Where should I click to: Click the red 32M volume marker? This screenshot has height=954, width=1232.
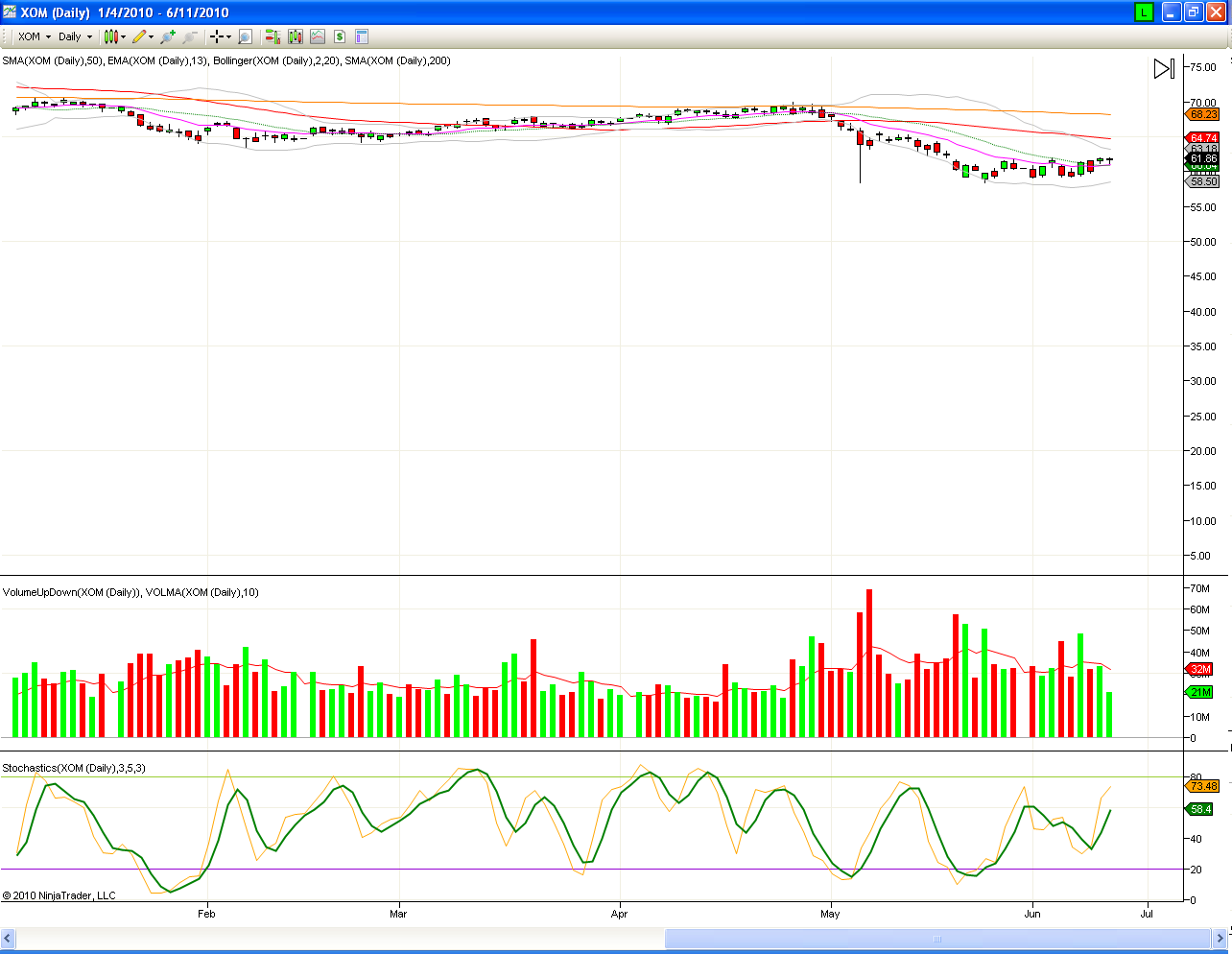[x=1200, y=669]
